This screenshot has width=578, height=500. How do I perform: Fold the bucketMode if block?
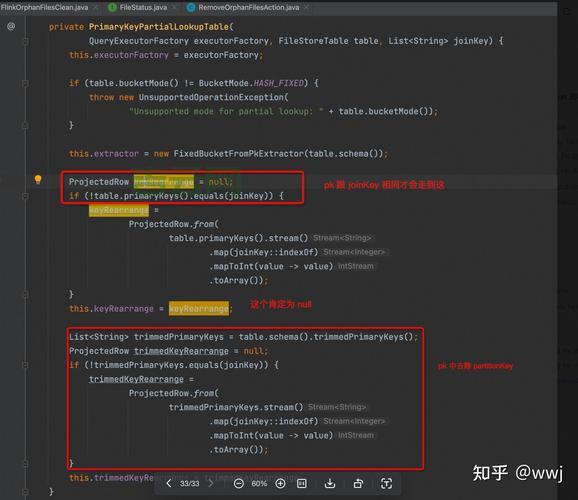pyautogui.click(x=25, y=84)
